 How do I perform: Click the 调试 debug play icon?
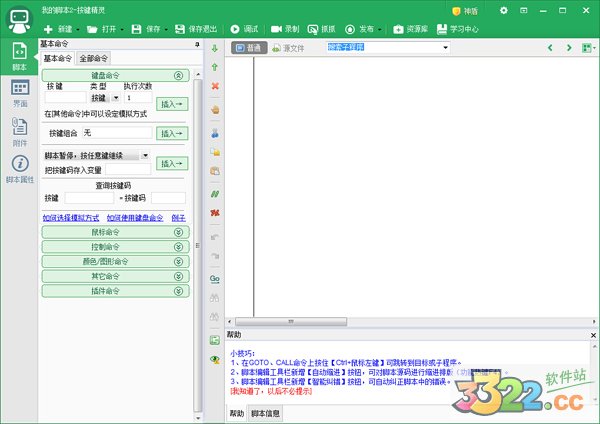(235, 30)
